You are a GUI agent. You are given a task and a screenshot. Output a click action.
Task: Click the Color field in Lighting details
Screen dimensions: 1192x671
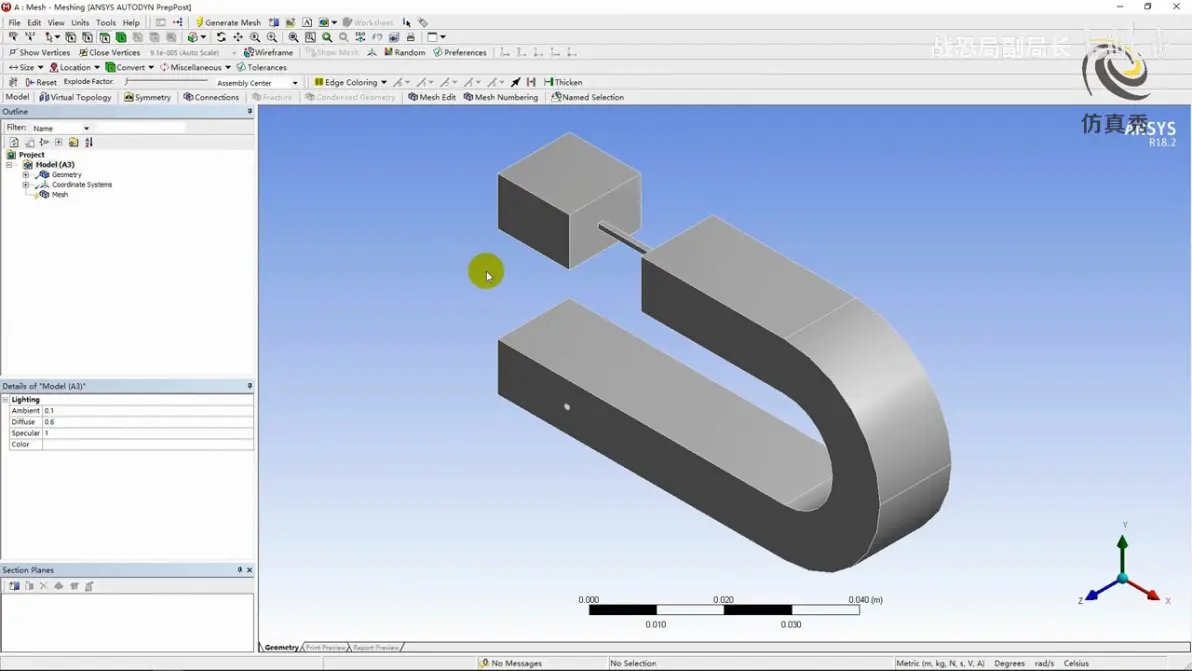(x=147, y=445)
